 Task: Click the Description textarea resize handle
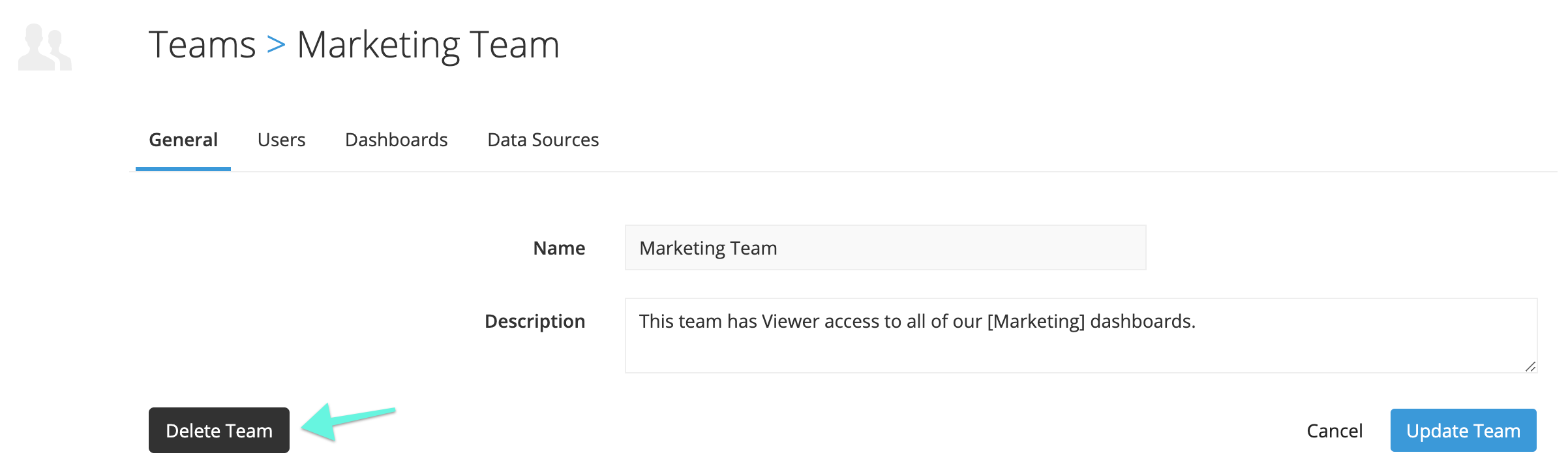click(1530, 366)
